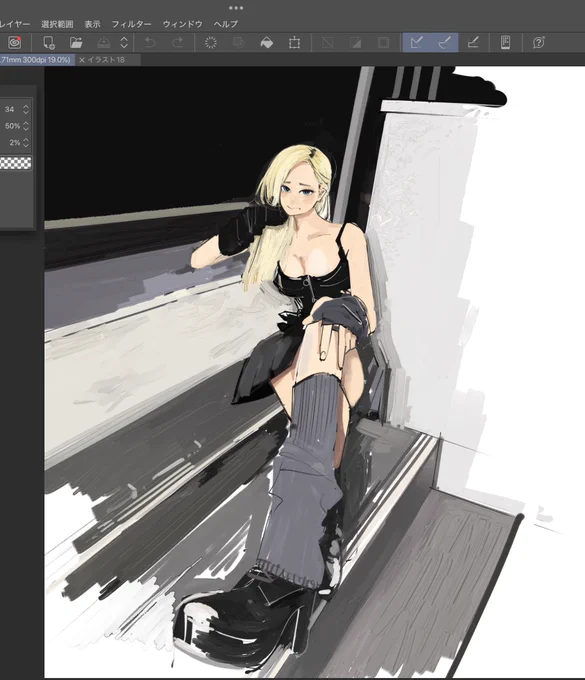Open Clip Studio support question-mark icon

click(539, 42)
